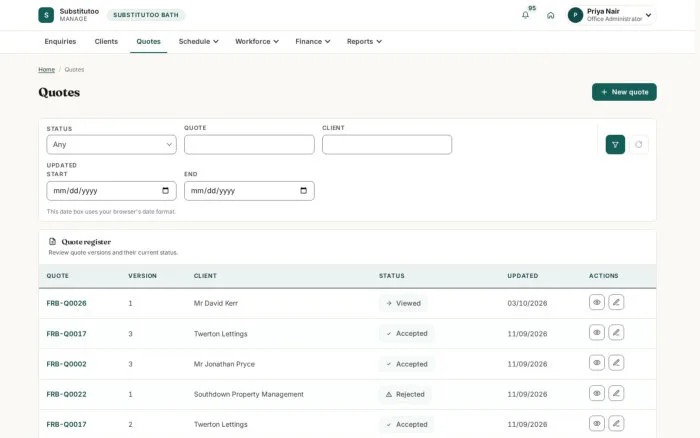Click the Viewed status badge
The width and height of the screenshot is (700, 438).
[x=403, y=303]
